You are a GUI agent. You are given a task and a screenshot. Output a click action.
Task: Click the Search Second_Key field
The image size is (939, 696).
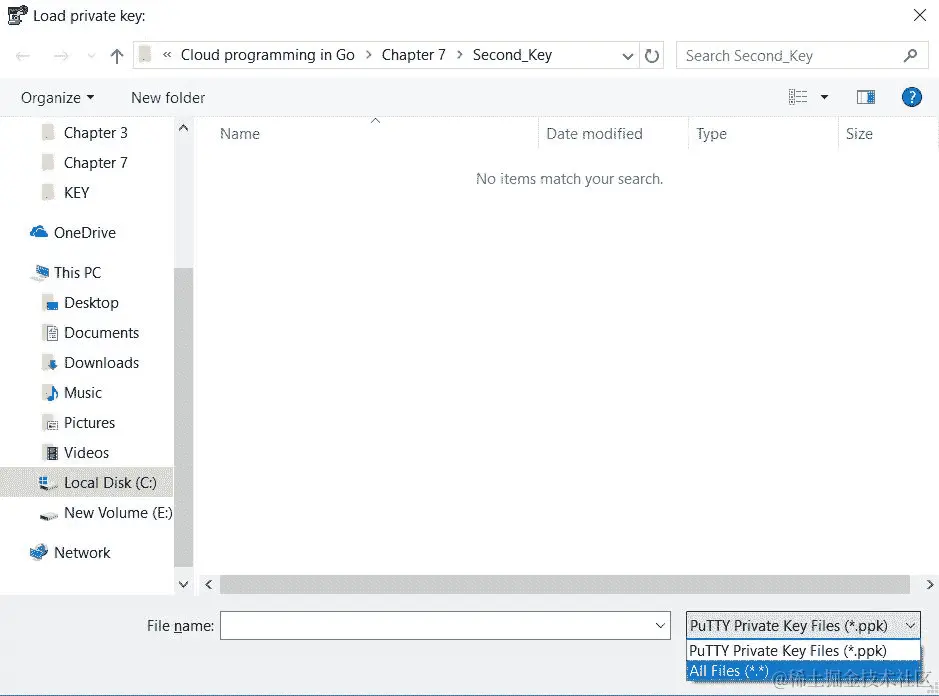(x=802, y=56)
